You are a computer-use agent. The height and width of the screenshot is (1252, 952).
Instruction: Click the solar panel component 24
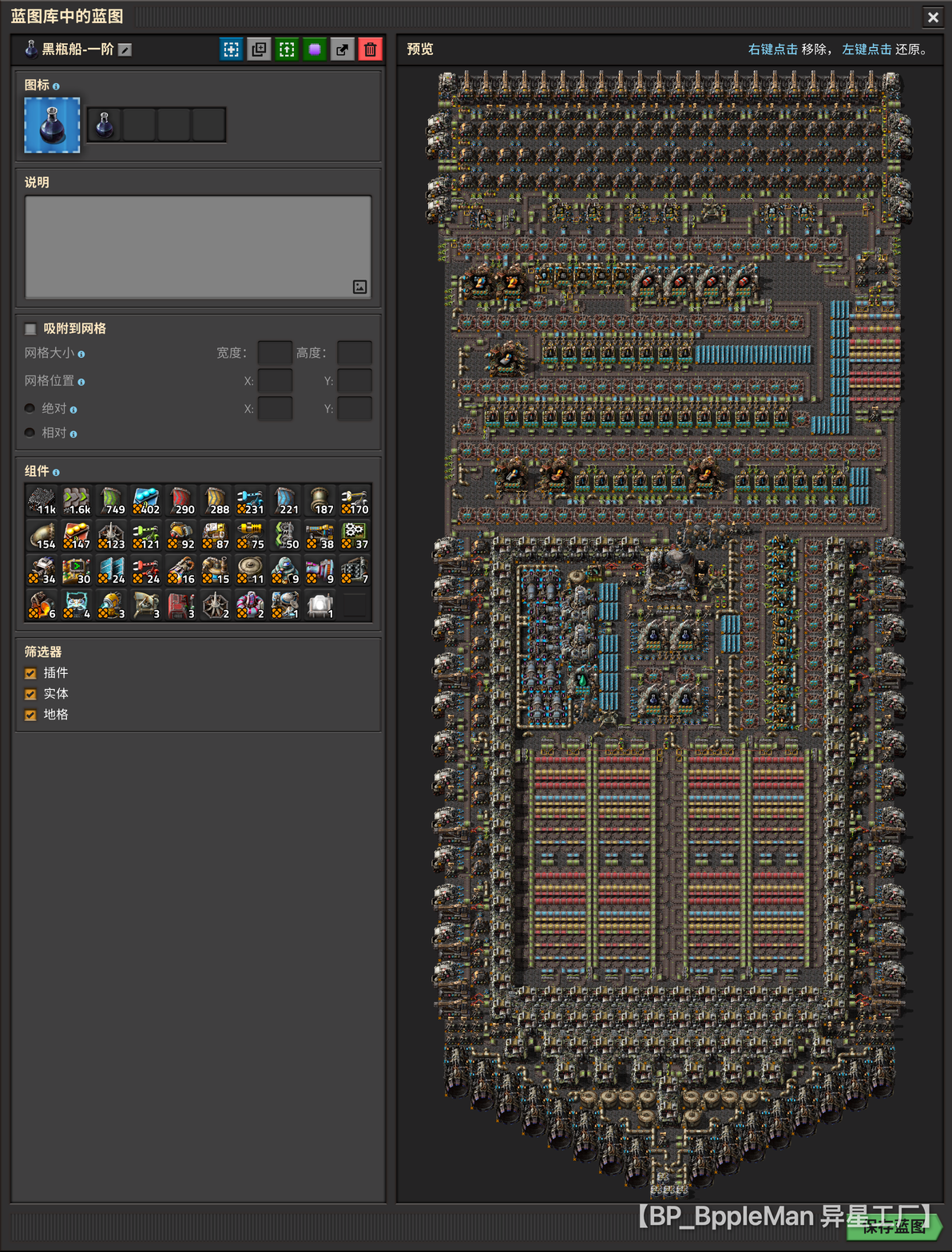(112, 570)
